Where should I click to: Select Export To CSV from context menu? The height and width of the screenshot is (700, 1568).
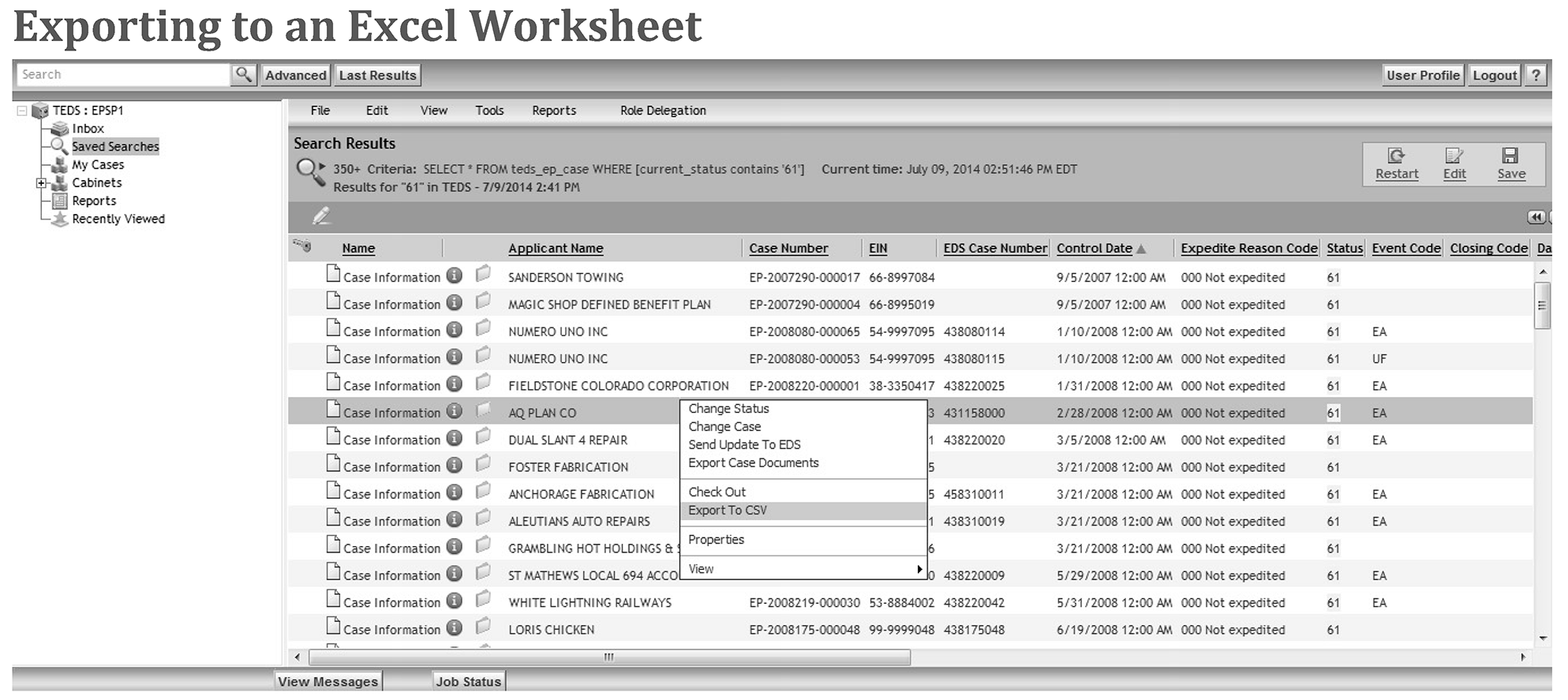727,511
